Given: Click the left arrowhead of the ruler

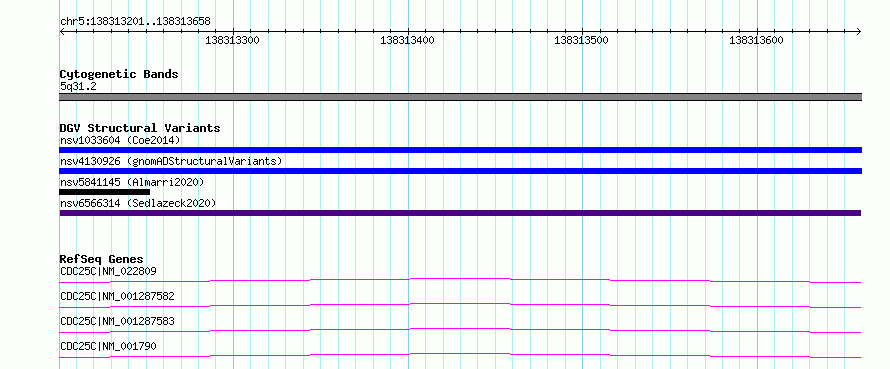Looking at the screenshot, I should point(62,31).
